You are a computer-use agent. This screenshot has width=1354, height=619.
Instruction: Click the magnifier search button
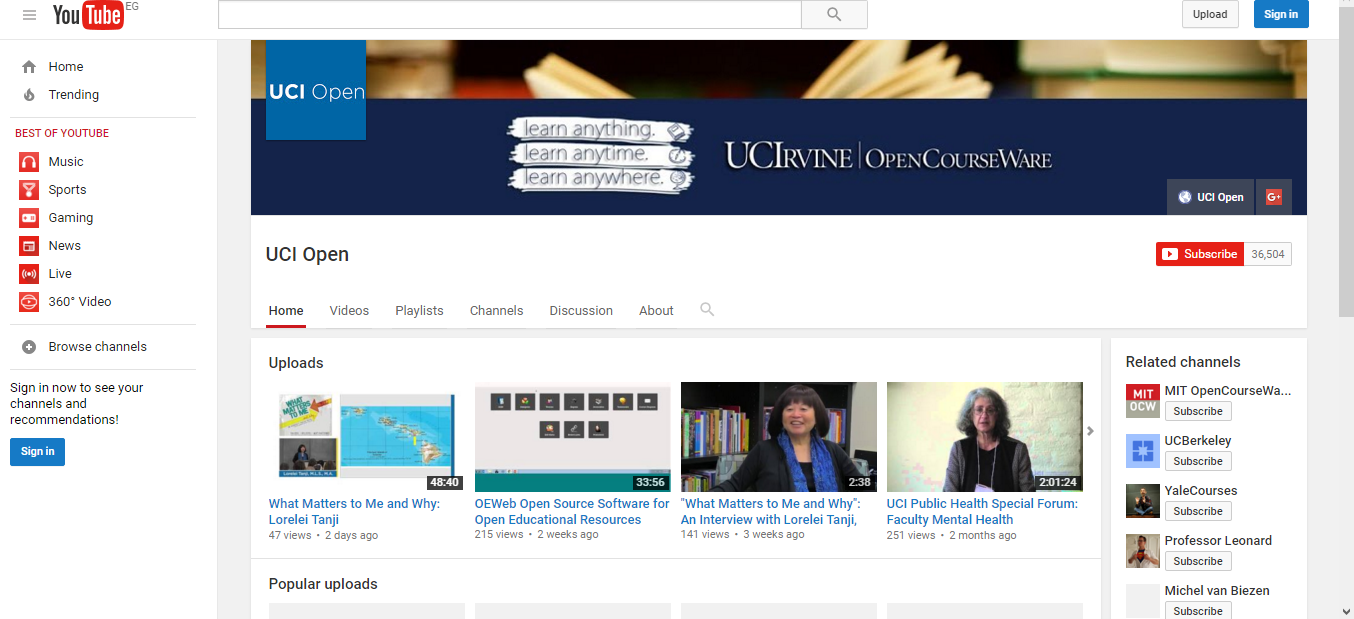coord(834,14)
